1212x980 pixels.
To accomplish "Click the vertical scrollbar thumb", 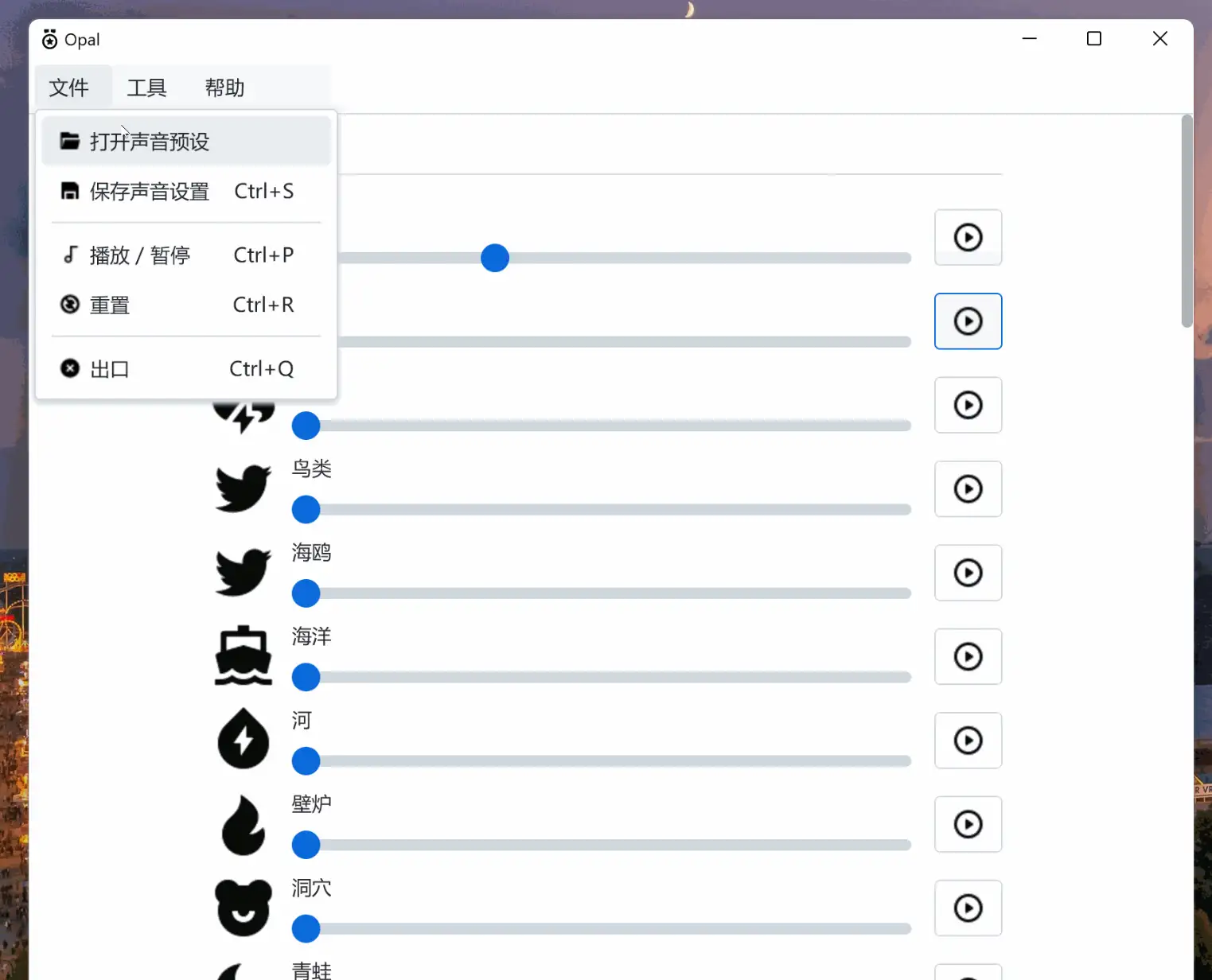I will 1187,220.
